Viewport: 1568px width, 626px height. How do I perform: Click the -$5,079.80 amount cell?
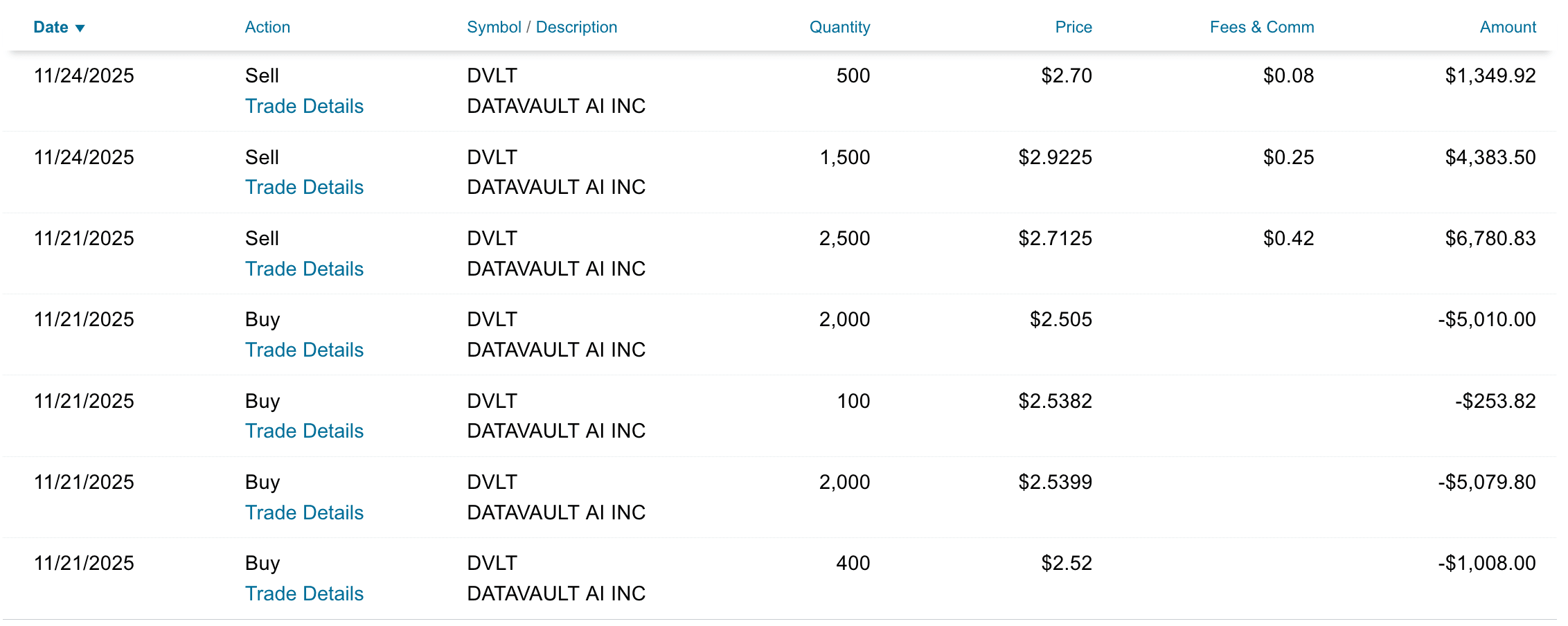1486,483
